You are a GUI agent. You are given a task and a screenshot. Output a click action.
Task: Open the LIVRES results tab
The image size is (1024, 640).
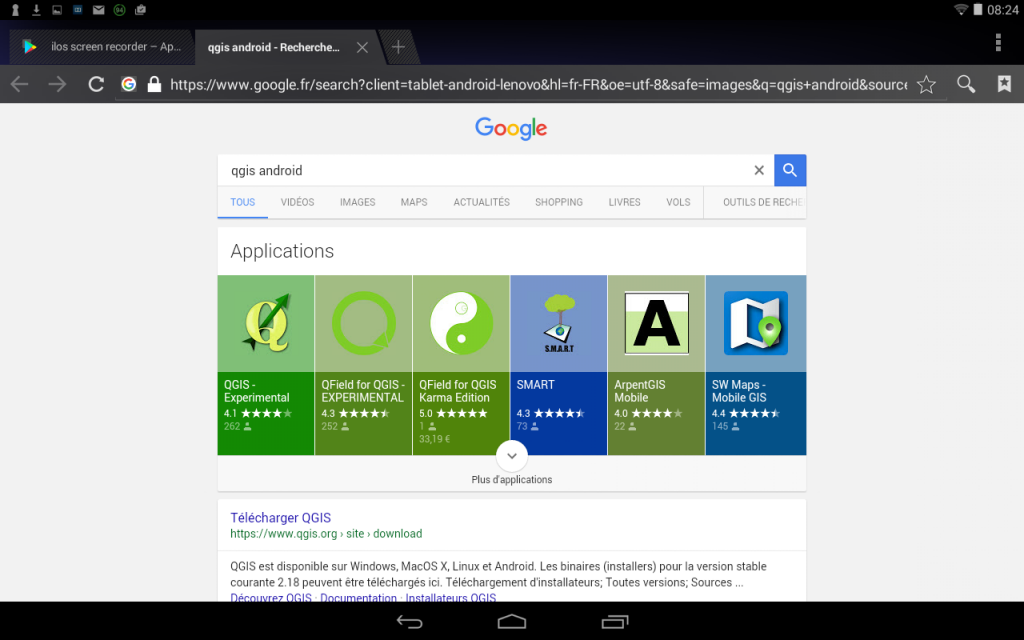(x=624, y=202)
